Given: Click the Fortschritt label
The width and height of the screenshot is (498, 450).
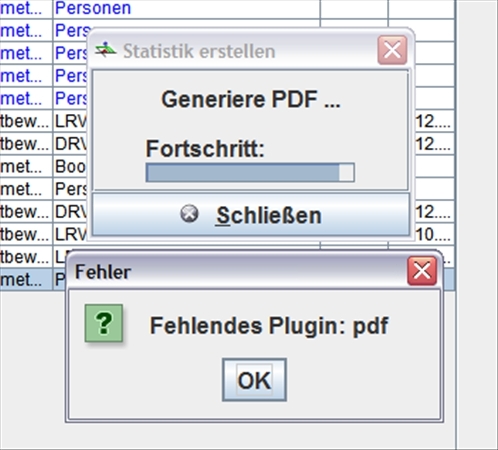Looking at the screenshot, I should coord(205,149).
